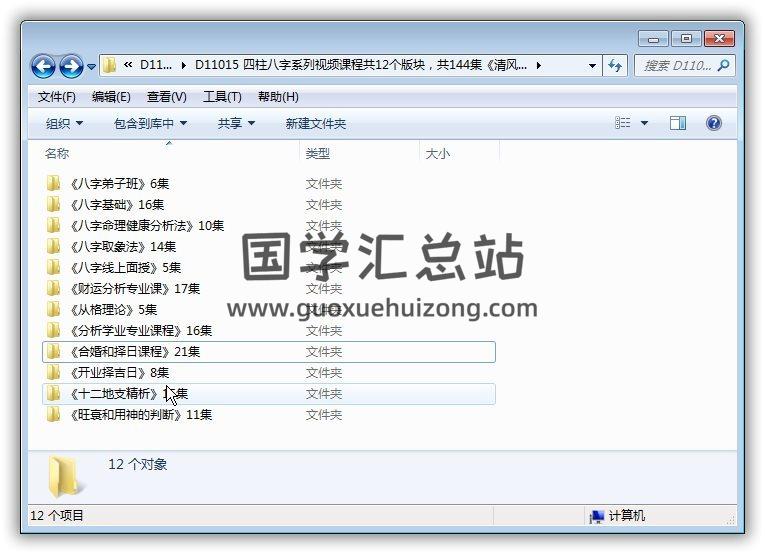Expand the arrow after the D11... breadcrumb
This screenshot has width=765, height=554.
(183, 65)
